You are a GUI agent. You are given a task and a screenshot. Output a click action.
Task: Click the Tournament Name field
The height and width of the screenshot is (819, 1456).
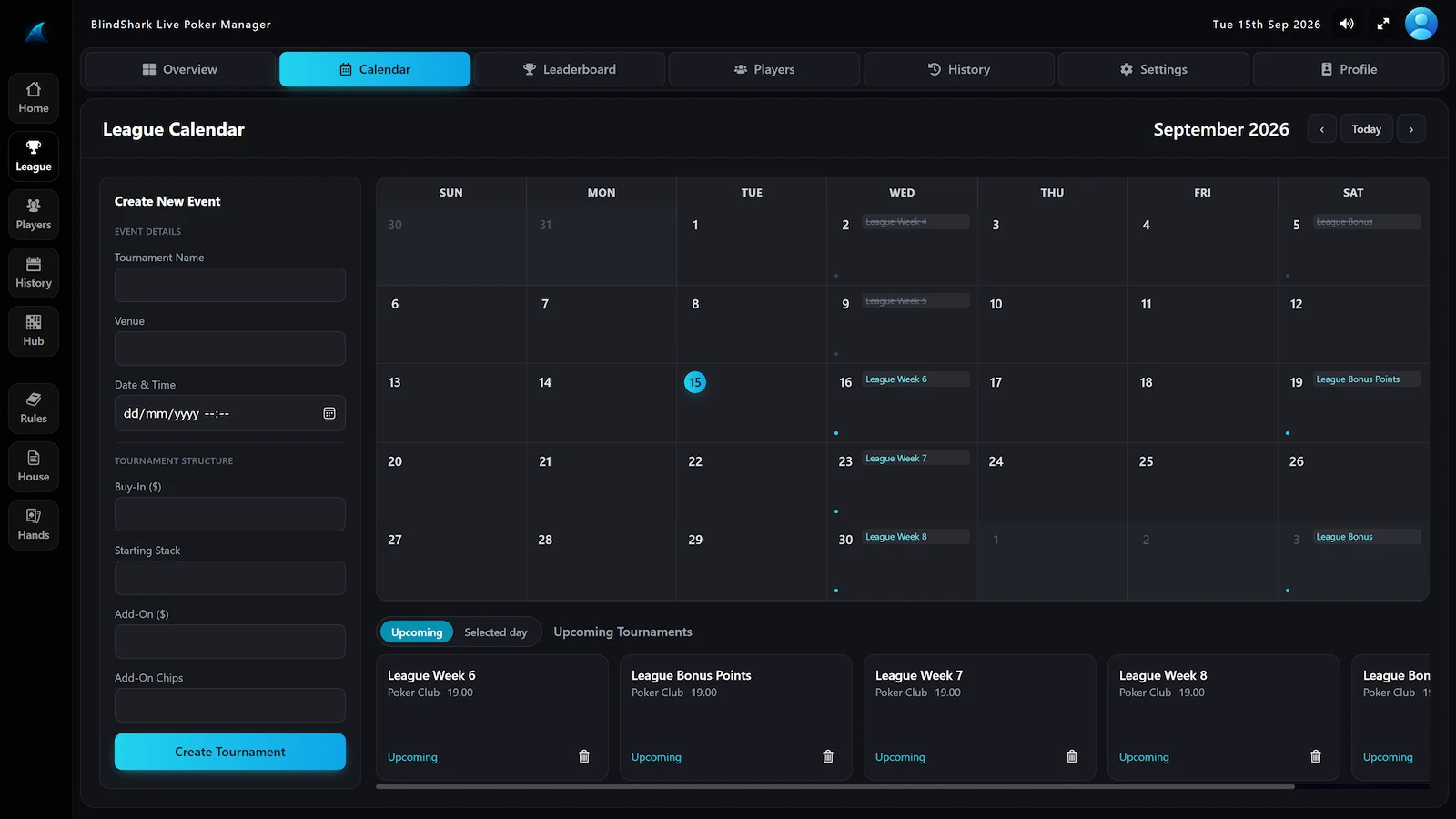pyautogui.click(x=230, y=285)
